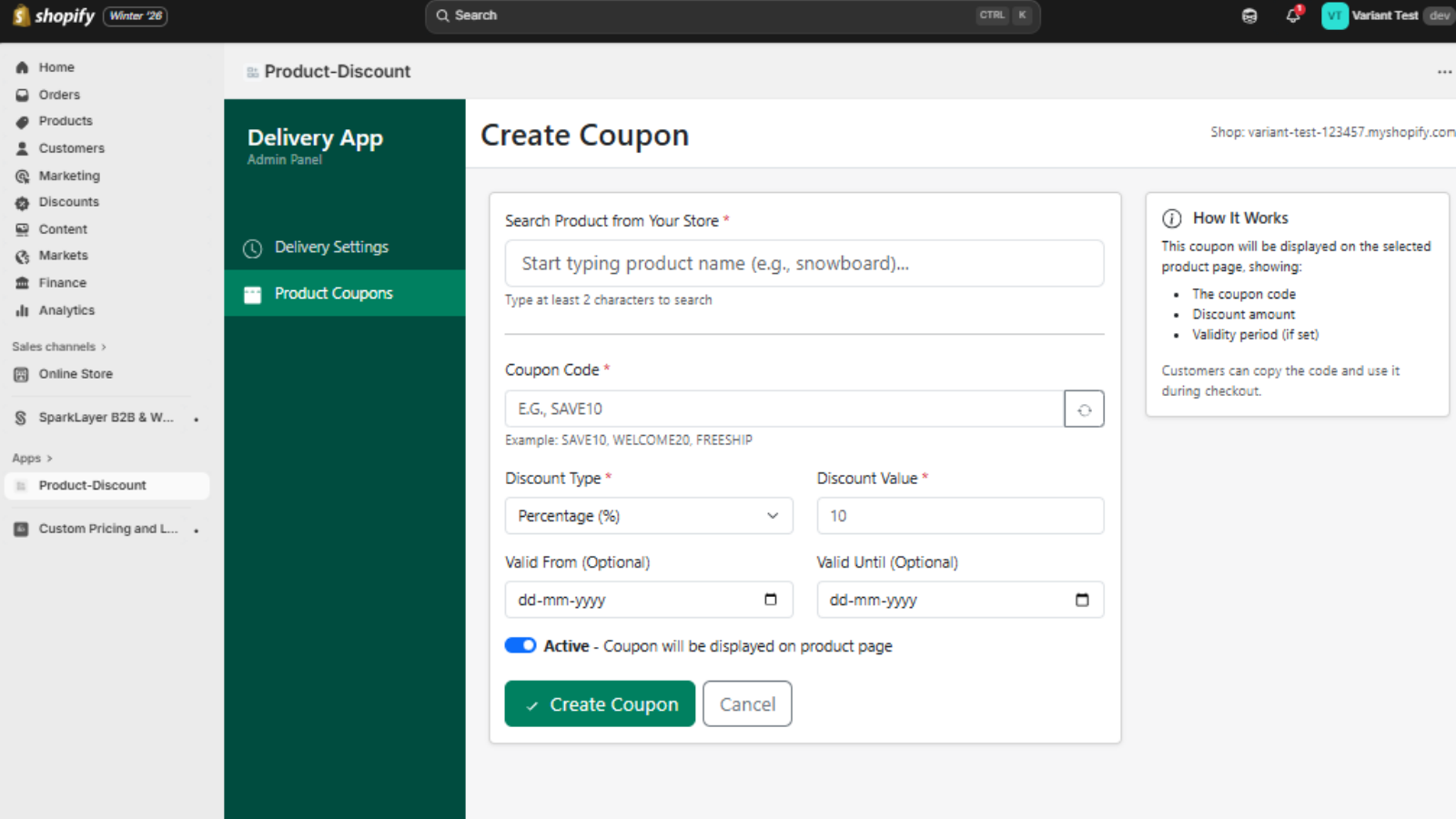Image resolution: width=1456 pixels, height=819 pixels.
Task: Open the Shopify admin assistant icon
Action: (1249, 15)
